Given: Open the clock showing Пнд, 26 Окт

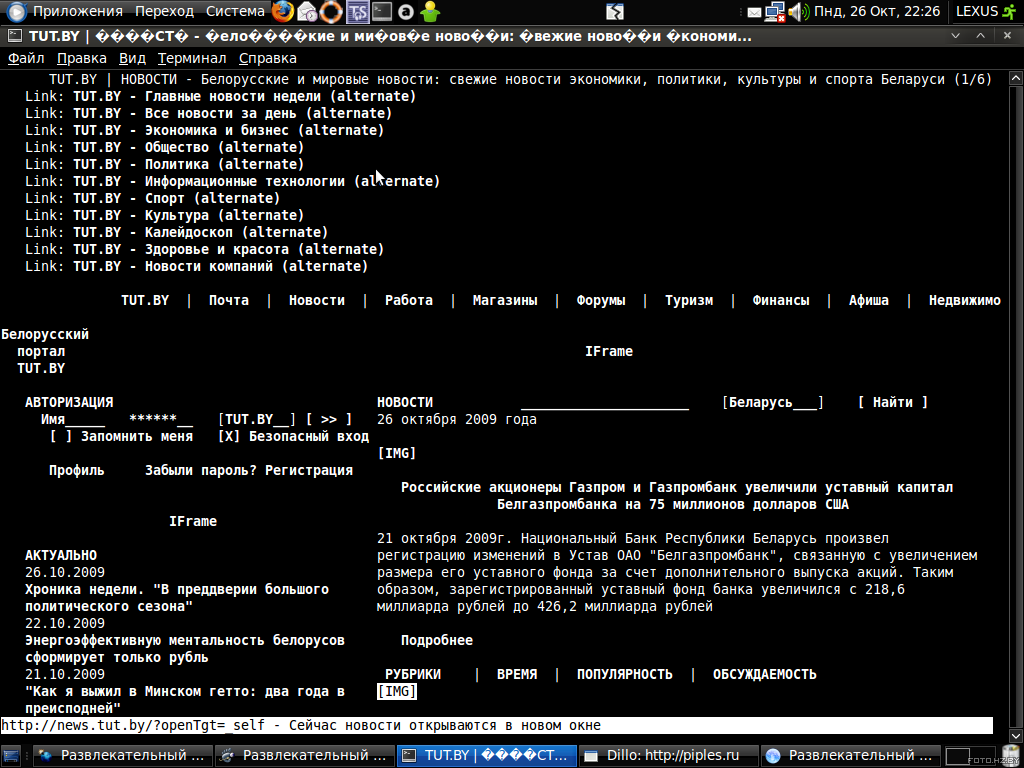Looking at the screenshot, I should click(x=876, y=11).
